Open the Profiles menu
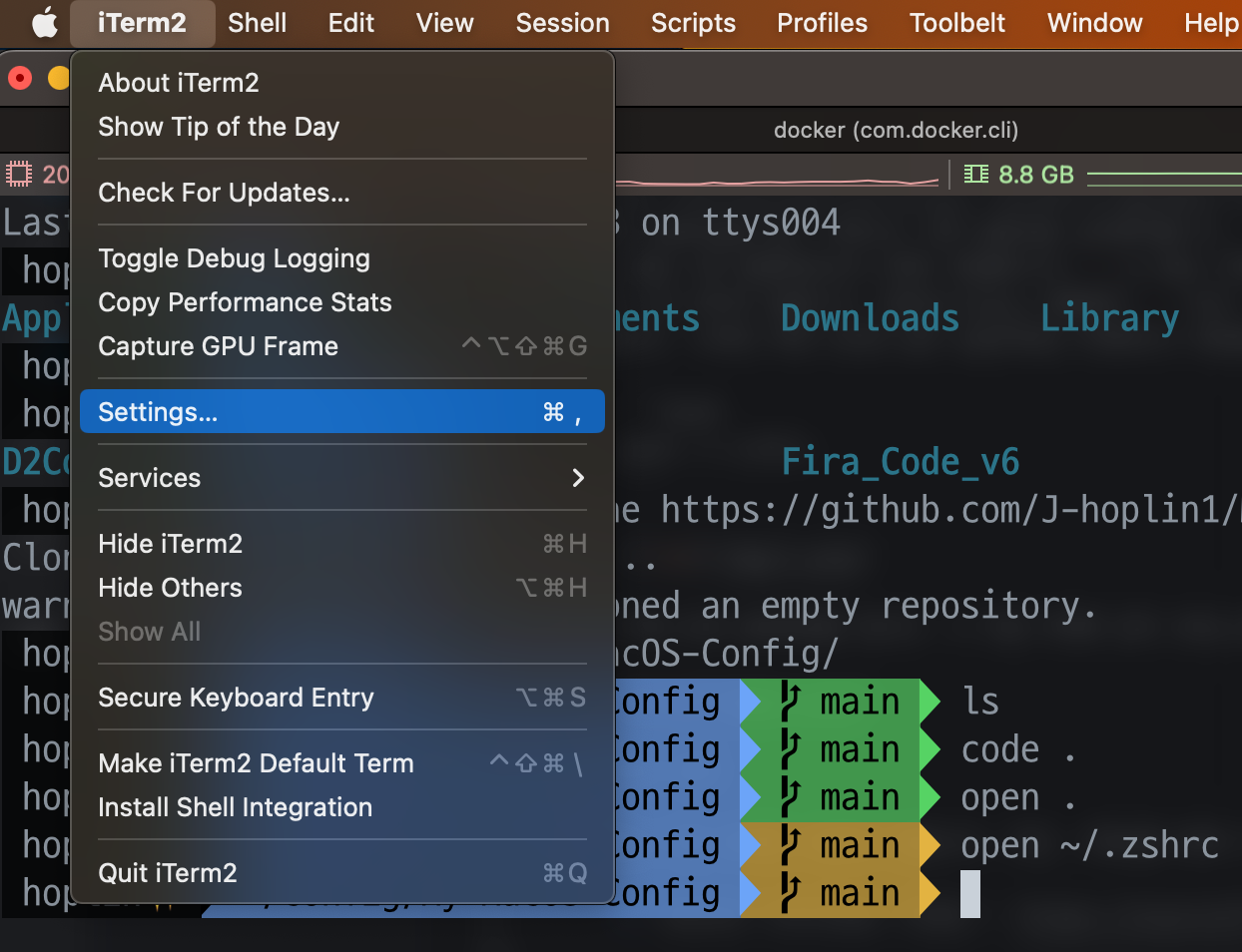 823,23
